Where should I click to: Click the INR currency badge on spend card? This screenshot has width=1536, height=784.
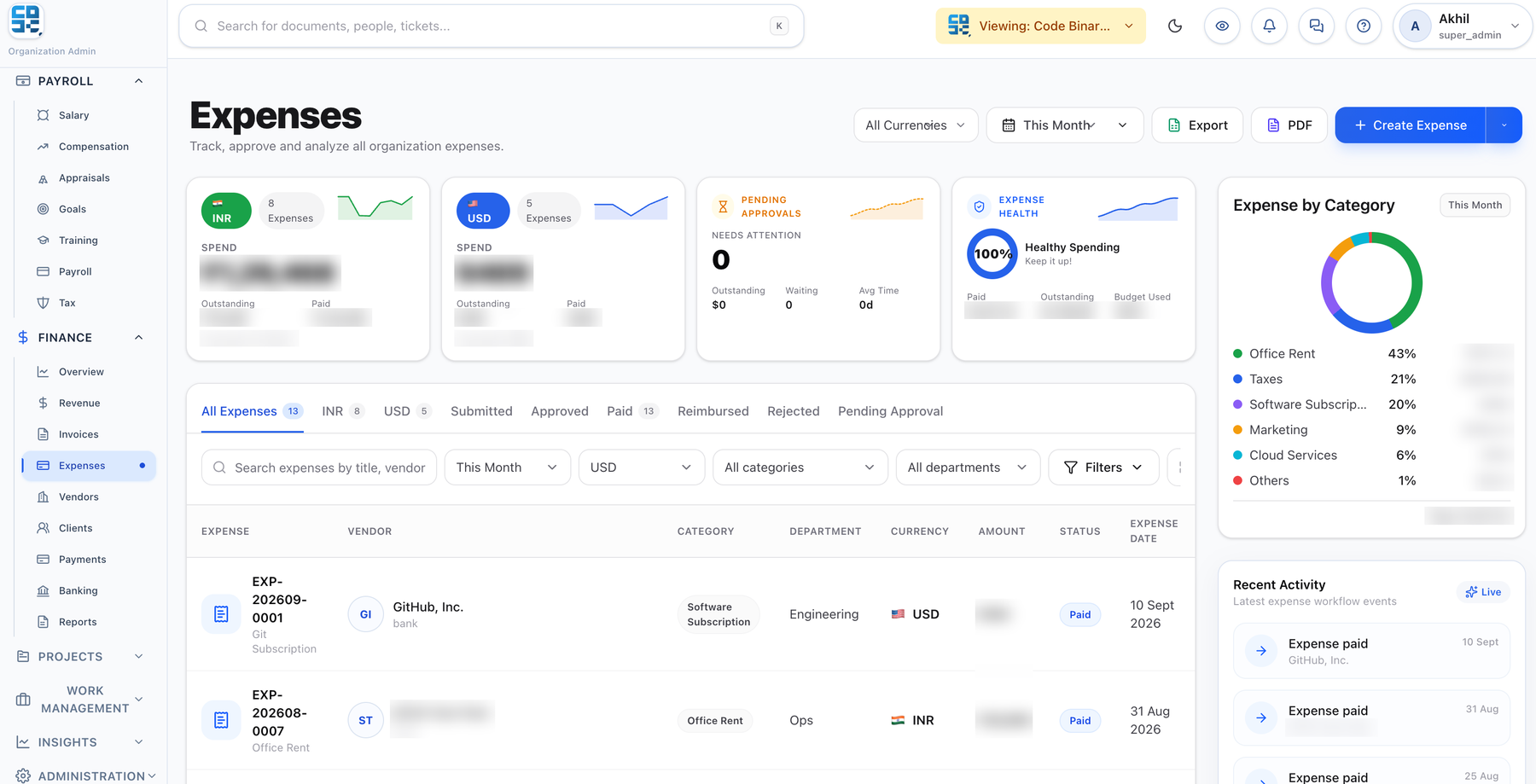[226, 211]
